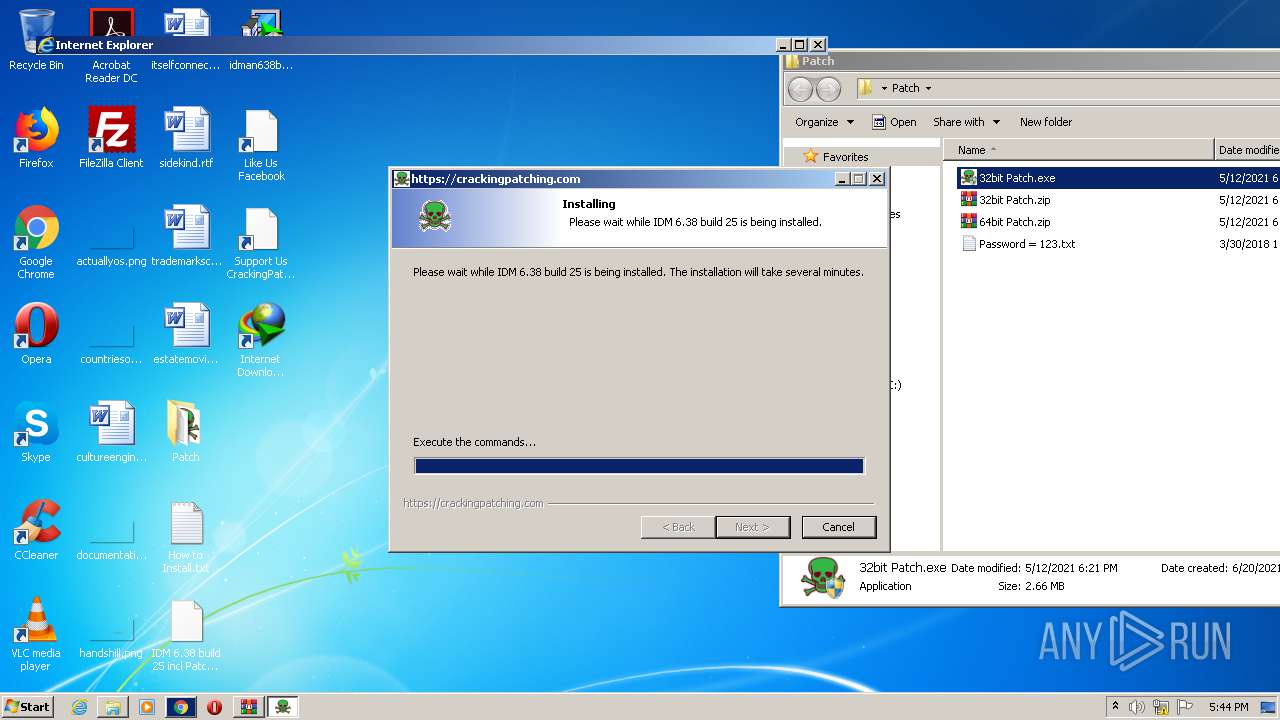
Task: Open the Start menu
Action: (28, 707)
